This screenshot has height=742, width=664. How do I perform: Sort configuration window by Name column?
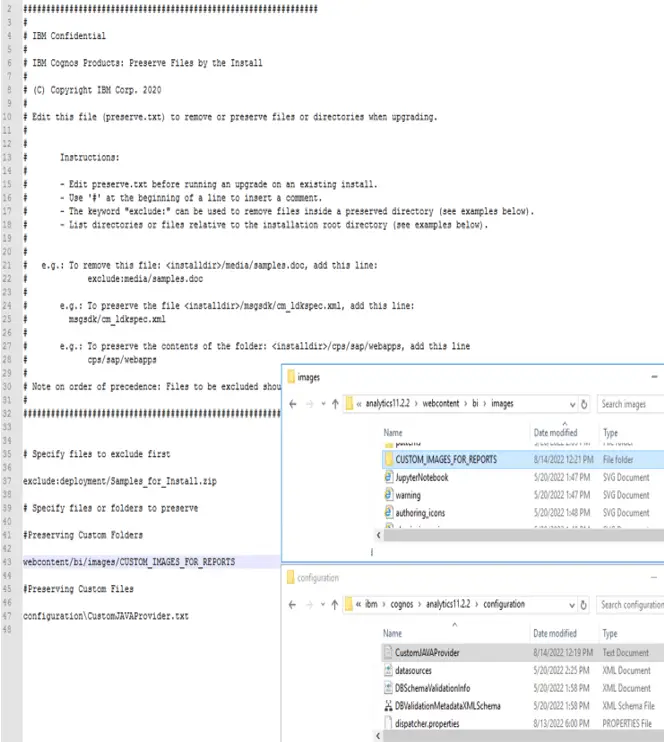point(392,633)
